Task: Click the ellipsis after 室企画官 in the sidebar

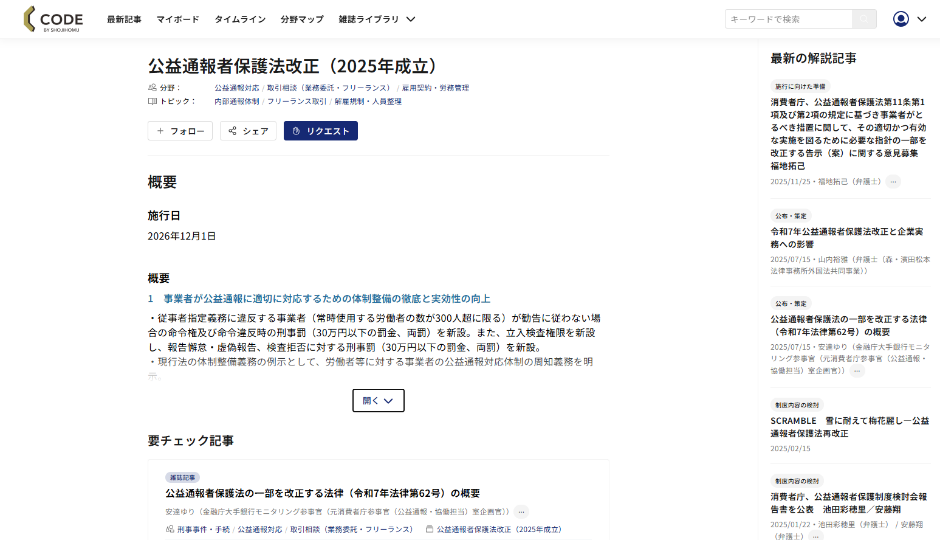Action: 856,370
